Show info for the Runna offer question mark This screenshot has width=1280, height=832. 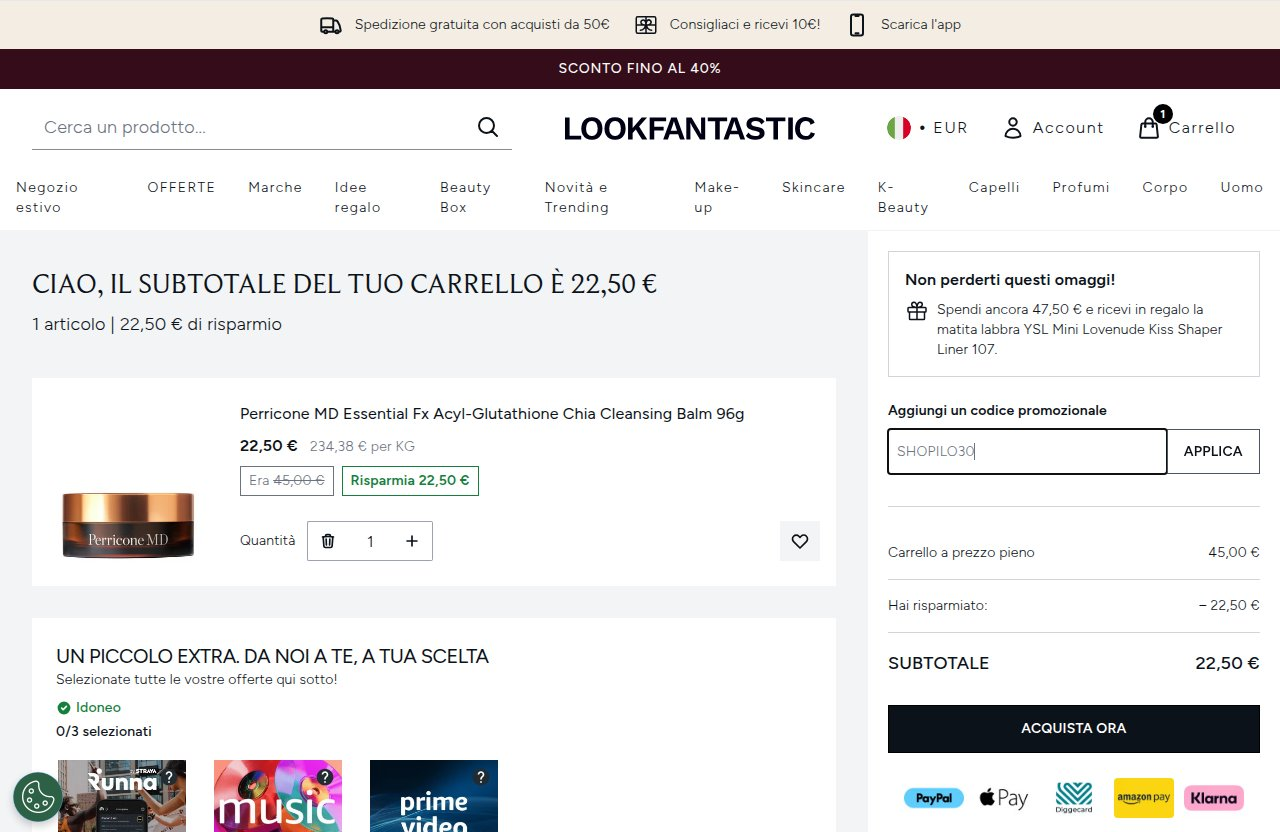(169, 777)
